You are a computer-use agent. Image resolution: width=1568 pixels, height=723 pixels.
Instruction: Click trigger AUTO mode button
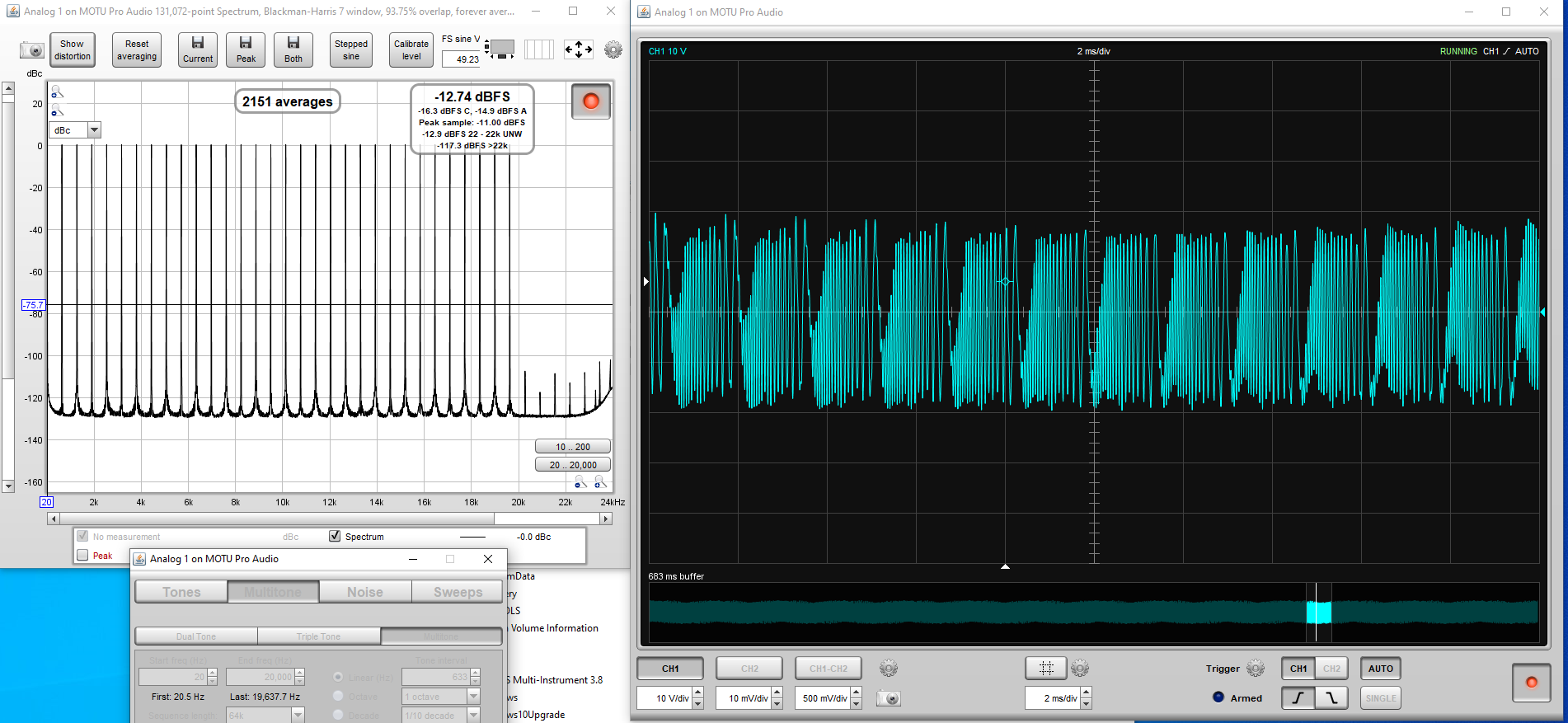1381,668
